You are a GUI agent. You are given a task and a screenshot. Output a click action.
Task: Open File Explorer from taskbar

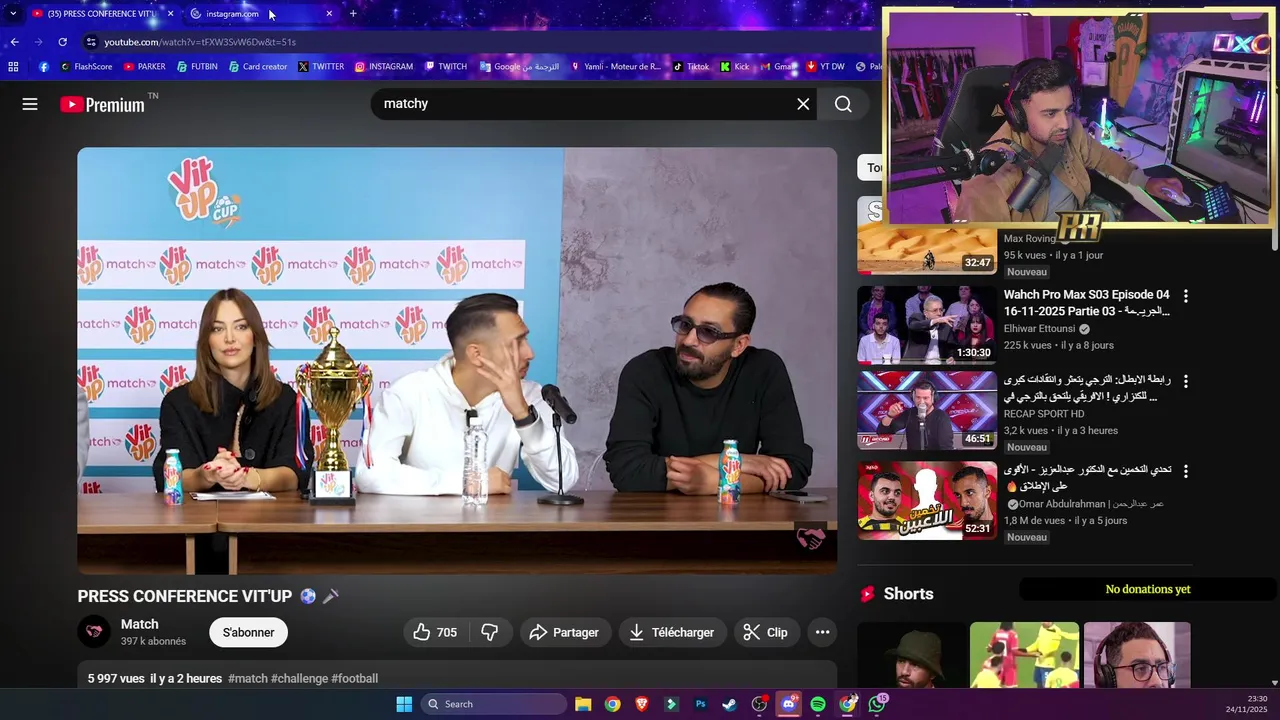click(583, 704)
